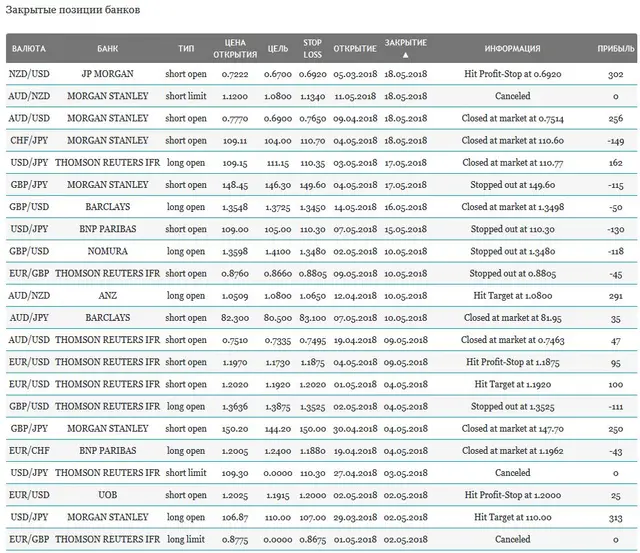The image size is (640, 553).
Task: Click opening date 27.04.2018
Action: tap(355, 473)
